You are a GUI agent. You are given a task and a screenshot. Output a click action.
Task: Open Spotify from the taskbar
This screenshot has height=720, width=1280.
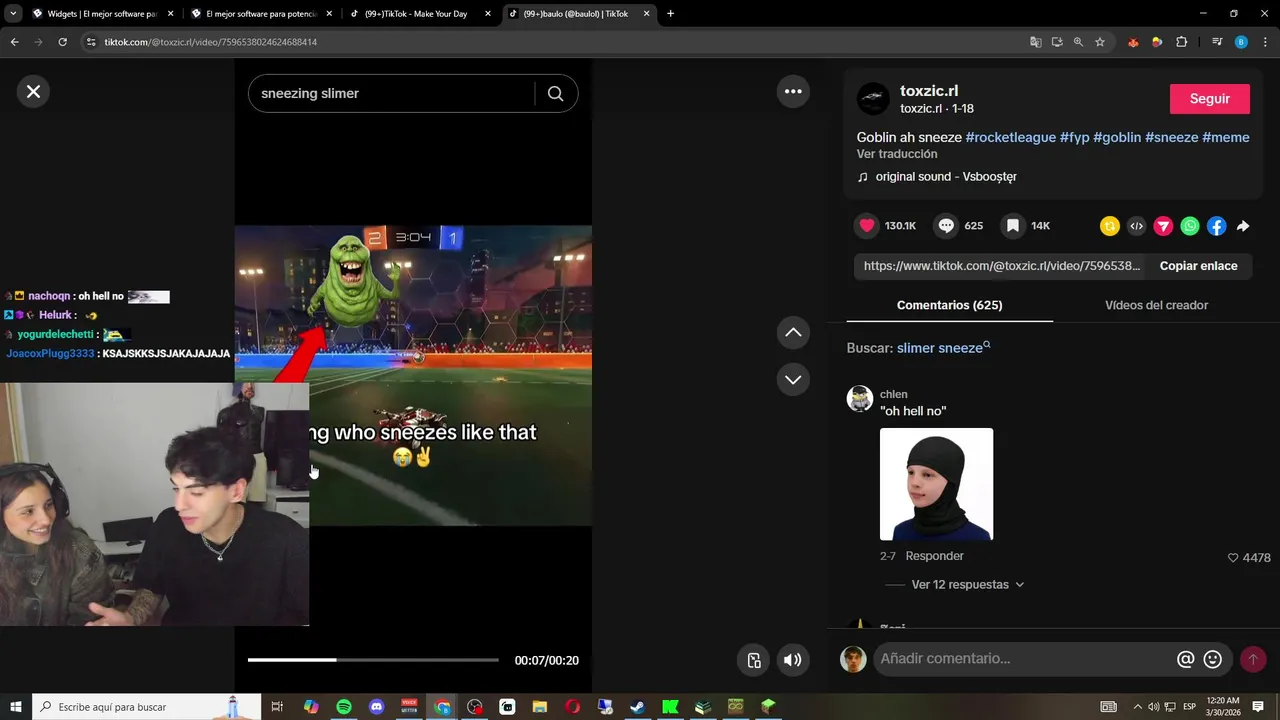pos(344,707)
